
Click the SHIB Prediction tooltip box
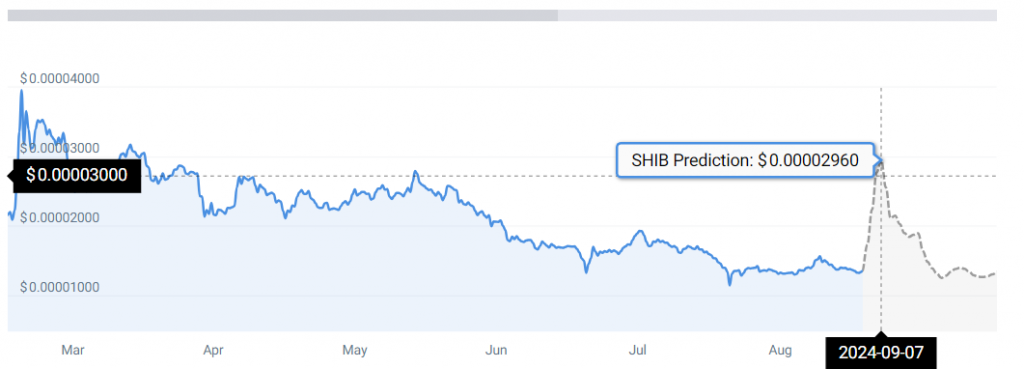(x=745, y=160)
